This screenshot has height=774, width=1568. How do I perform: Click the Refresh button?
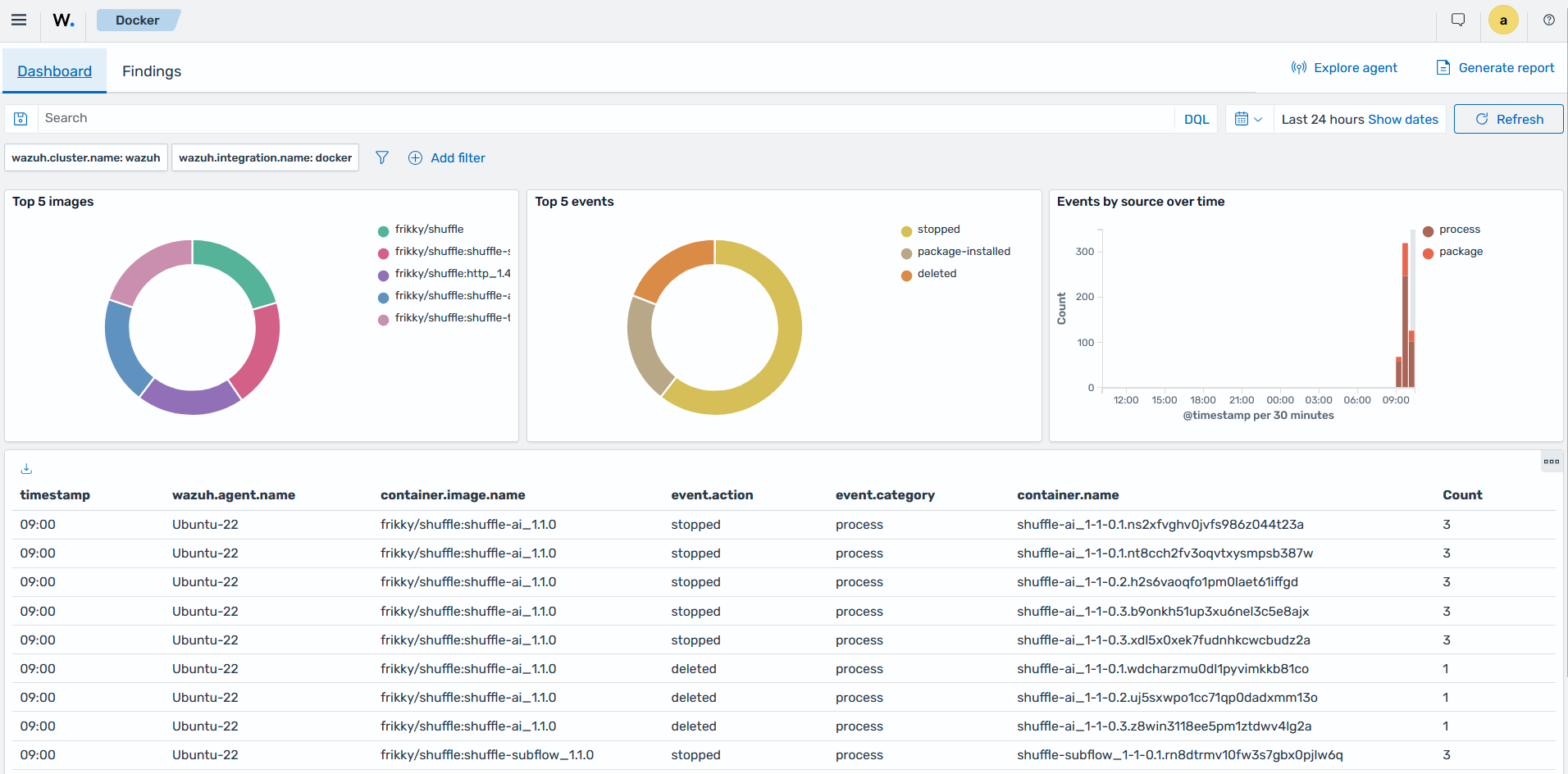(1509, 119)
